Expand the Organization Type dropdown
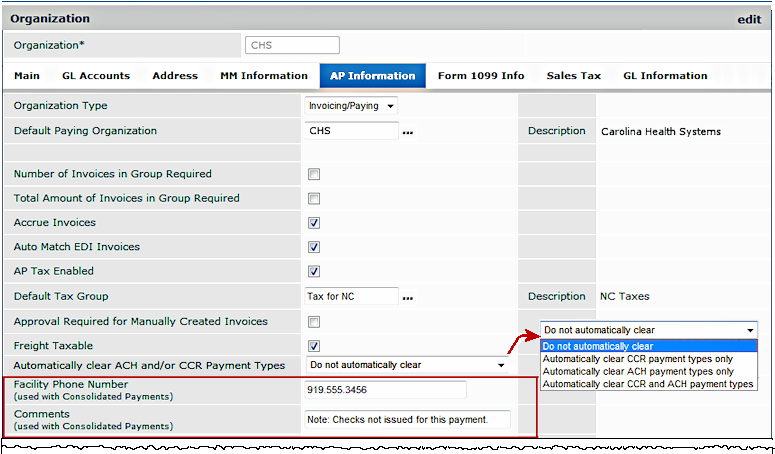 coord(350,106)
